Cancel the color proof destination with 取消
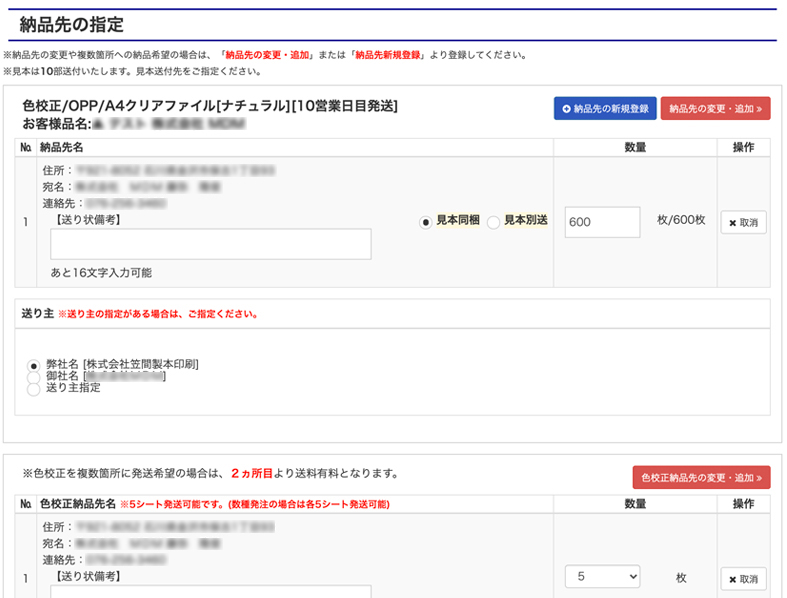 click(x=743, y=579)
